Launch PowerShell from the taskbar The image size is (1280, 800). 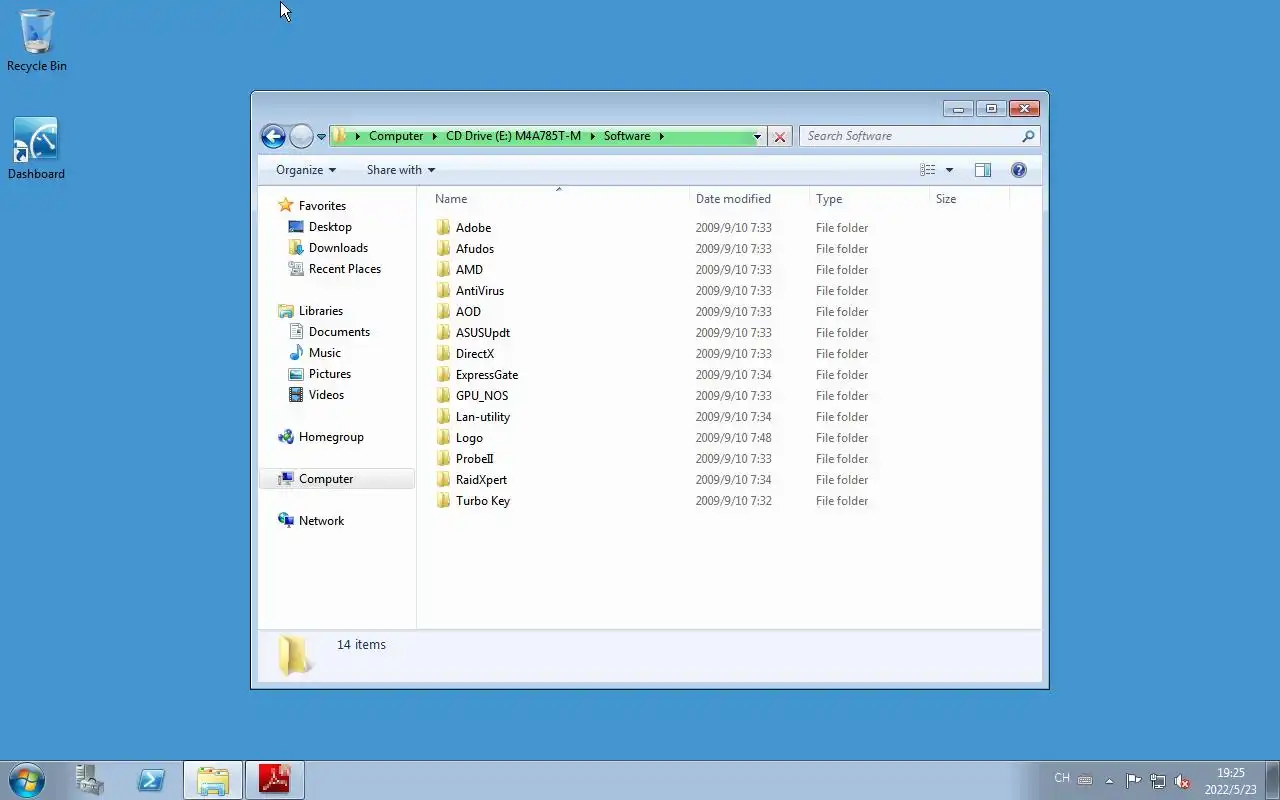[x=151, y=780]
